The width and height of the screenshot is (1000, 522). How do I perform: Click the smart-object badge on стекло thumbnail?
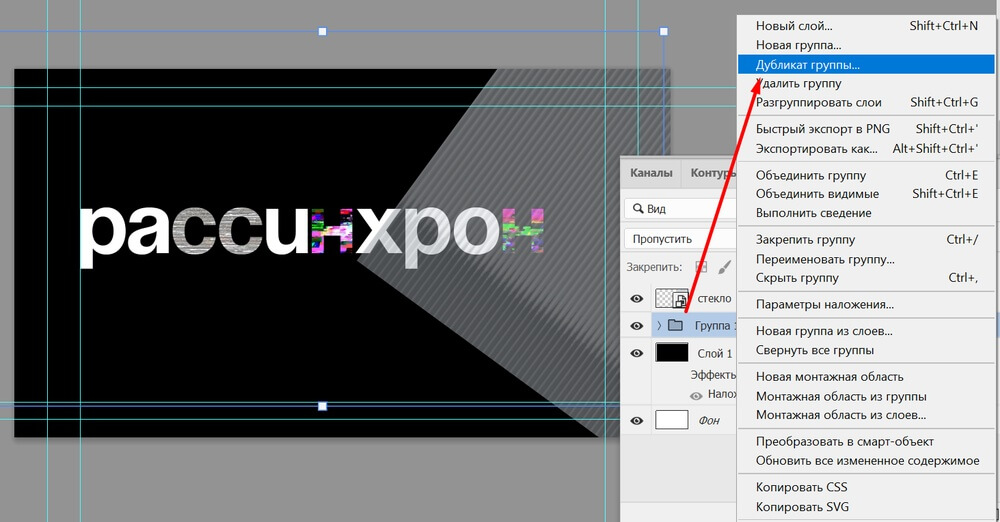[x=681, y=301]
